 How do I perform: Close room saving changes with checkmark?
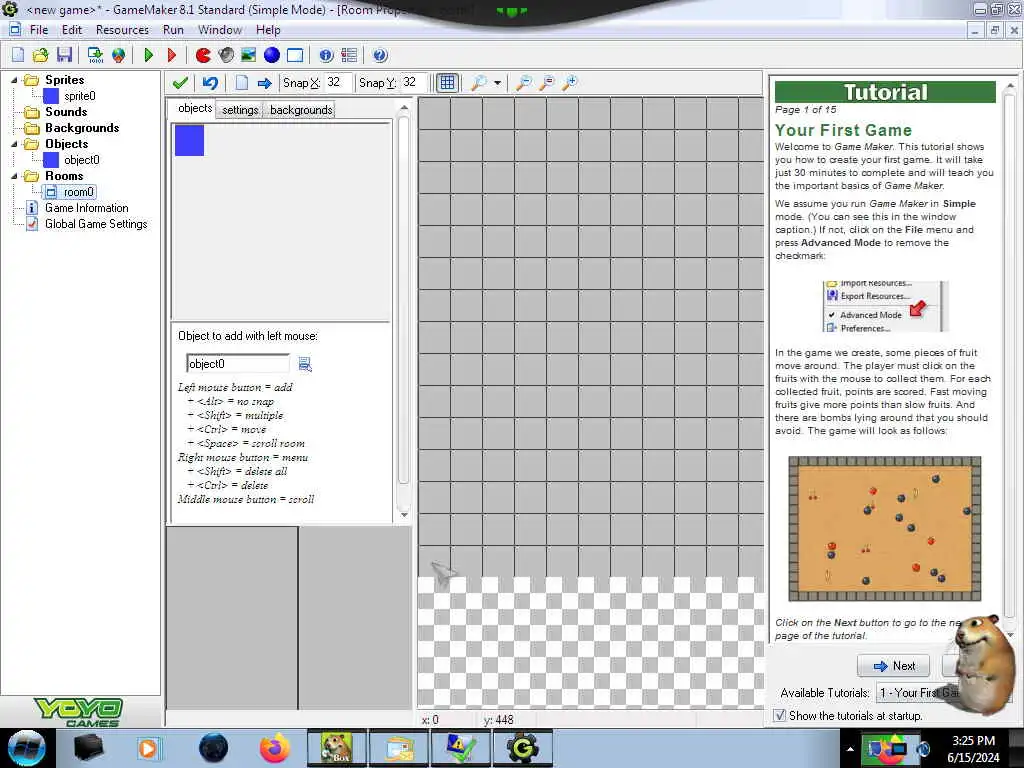(181, 83)
